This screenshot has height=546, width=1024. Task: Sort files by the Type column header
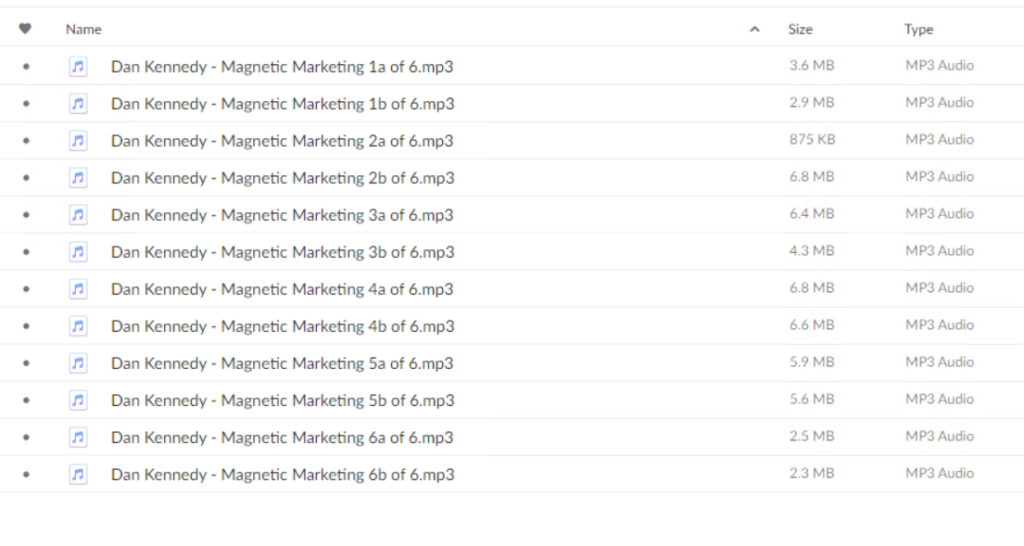pyautogui.click(x=919, y=29)
